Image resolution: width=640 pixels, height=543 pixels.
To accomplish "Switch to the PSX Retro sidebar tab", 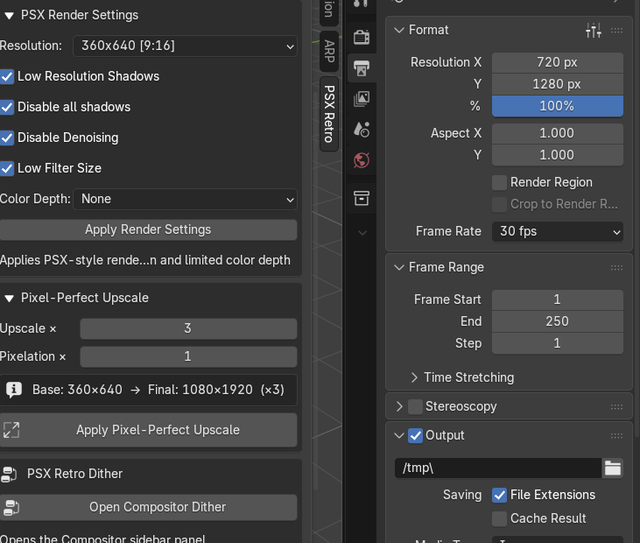I will pos(329,114).
